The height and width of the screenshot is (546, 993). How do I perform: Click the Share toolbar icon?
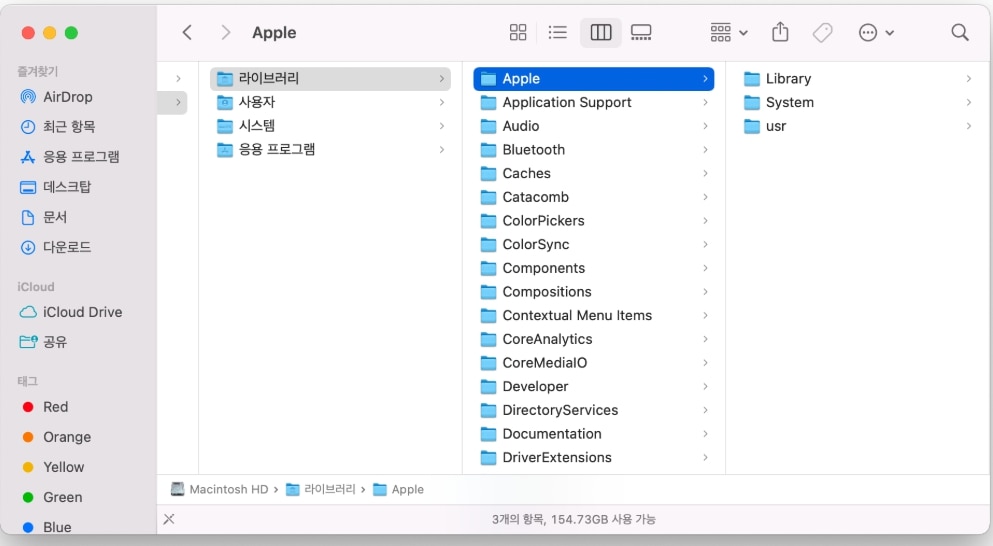click(780, 32)
